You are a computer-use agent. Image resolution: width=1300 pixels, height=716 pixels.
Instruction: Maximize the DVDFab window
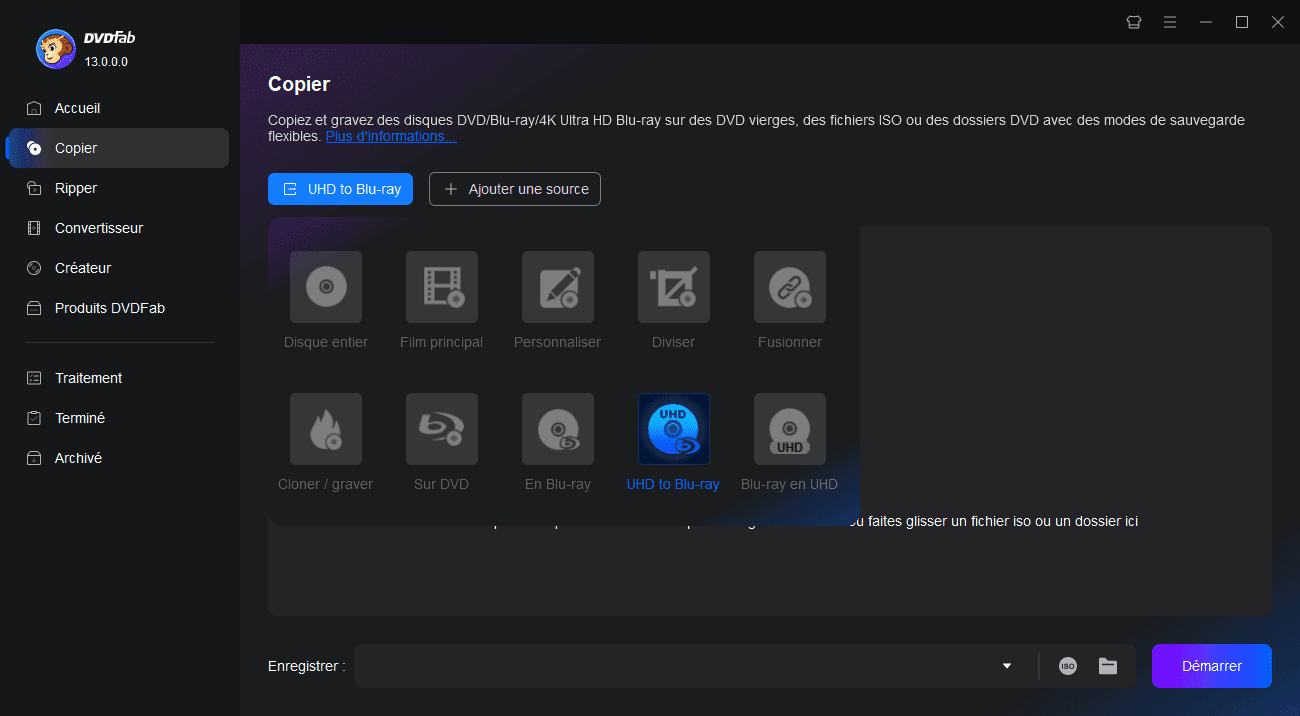(x=1242, y=22)
